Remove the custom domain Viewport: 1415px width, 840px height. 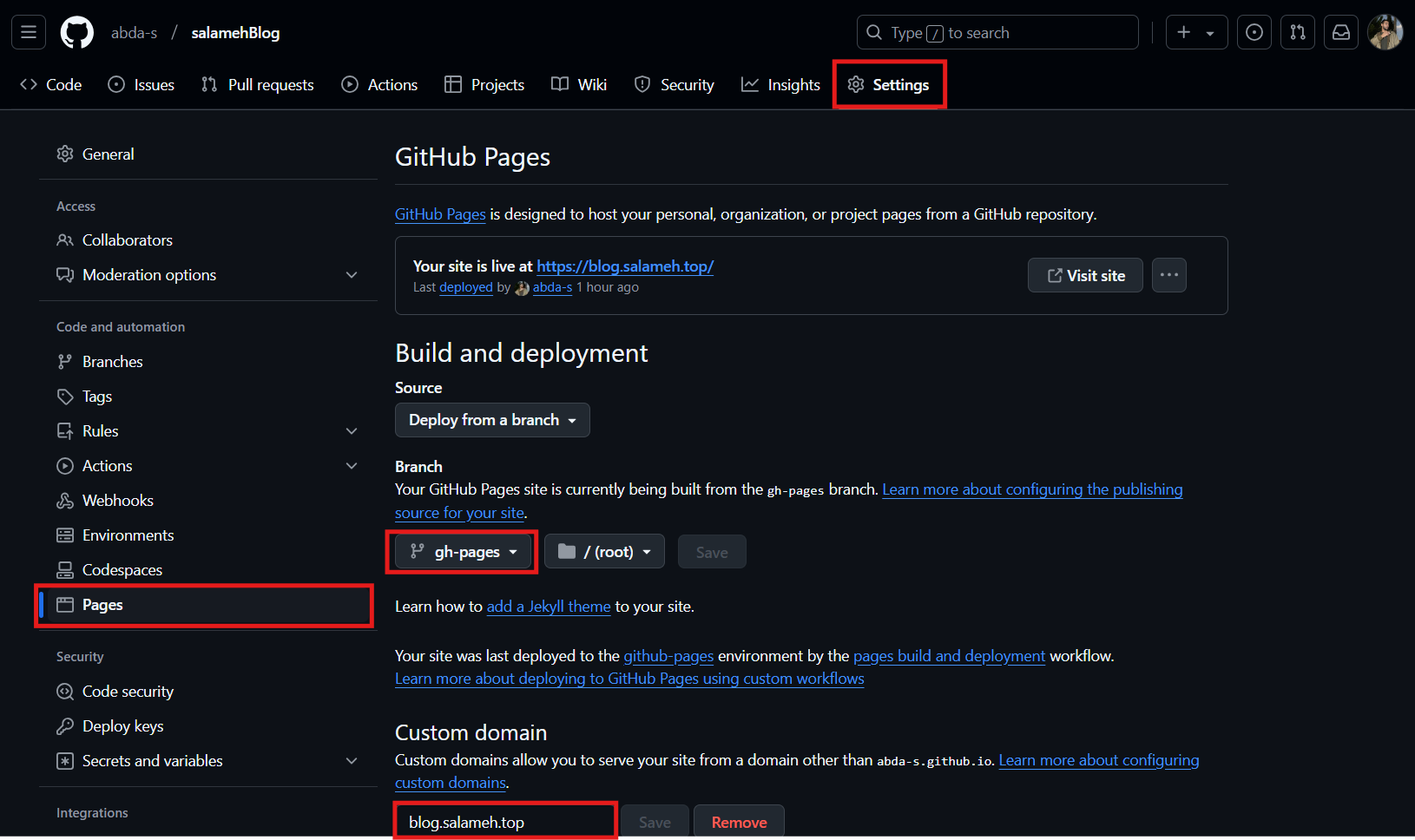[x=739, y=822]
